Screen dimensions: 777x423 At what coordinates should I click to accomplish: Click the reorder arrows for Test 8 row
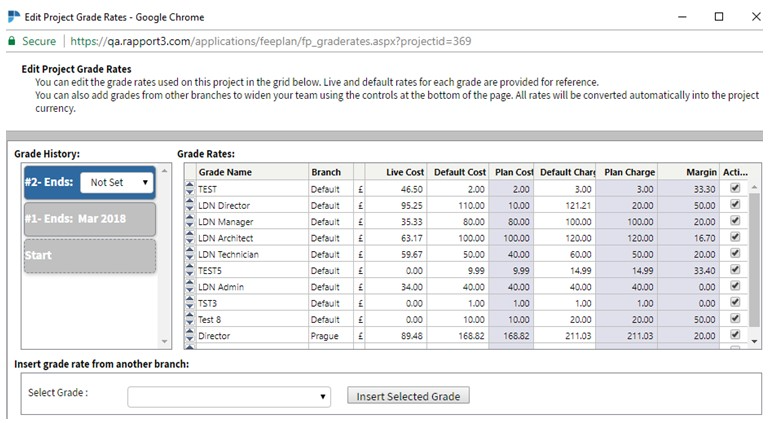[190, 319]
